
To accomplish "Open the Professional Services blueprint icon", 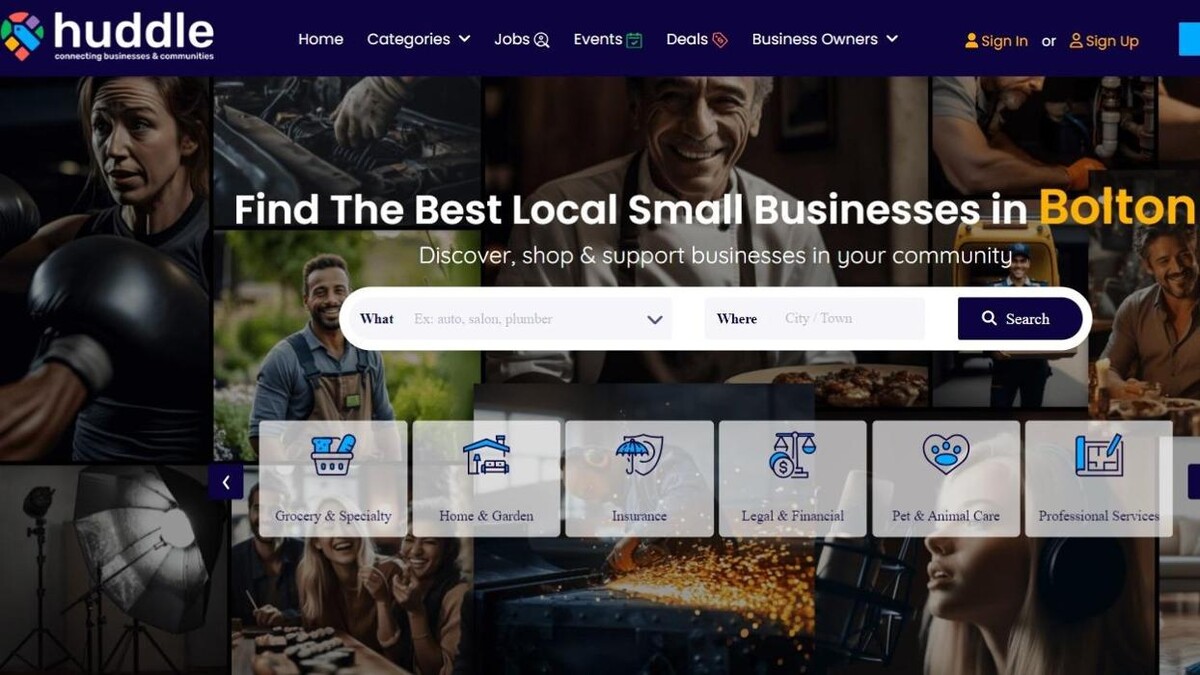I will pyautogui.click(x=1099, y=455).
